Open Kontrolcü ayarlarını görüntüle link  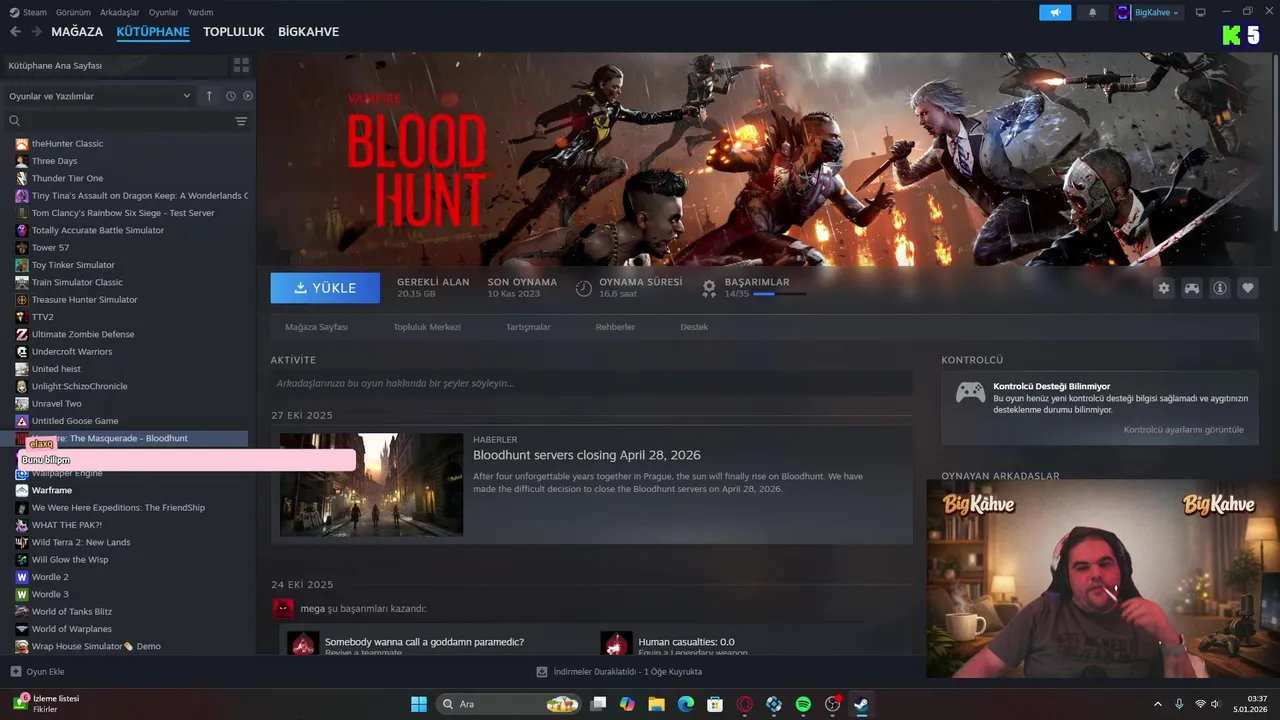click(1184, 430)
